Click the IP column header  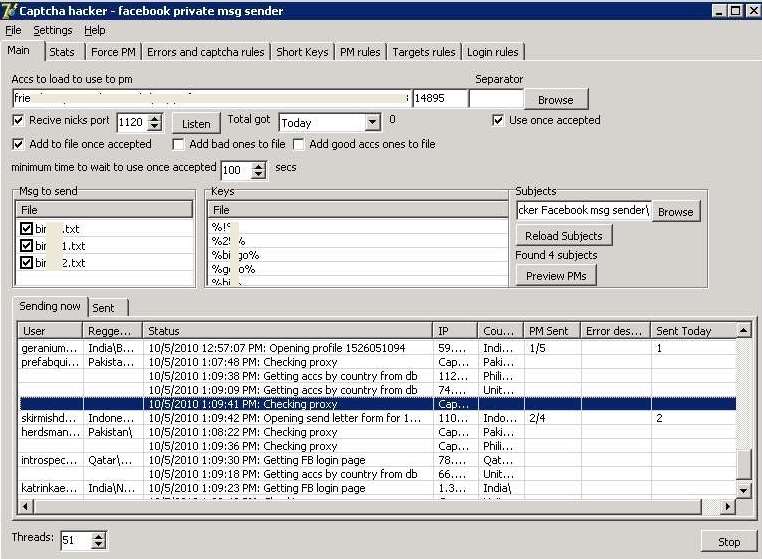tap(455, 331)
